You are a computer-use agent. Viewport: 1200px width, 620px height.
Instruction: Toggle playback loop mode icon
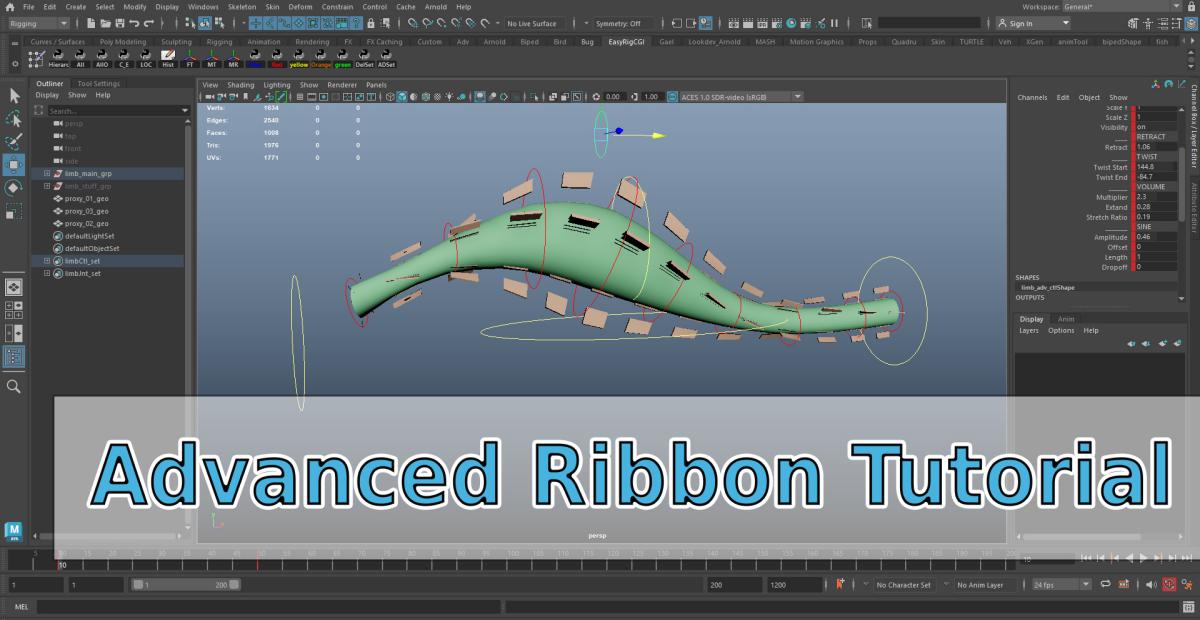[x=1105, y=584]
